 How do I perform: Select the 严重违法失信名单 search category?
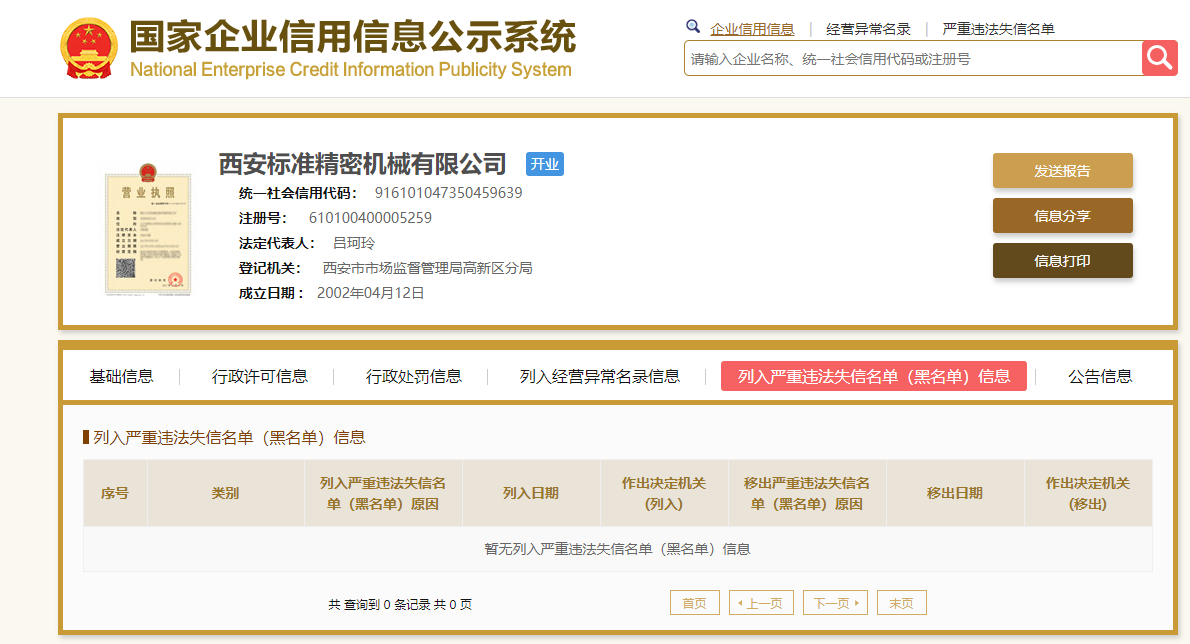[x=998, y=29]
